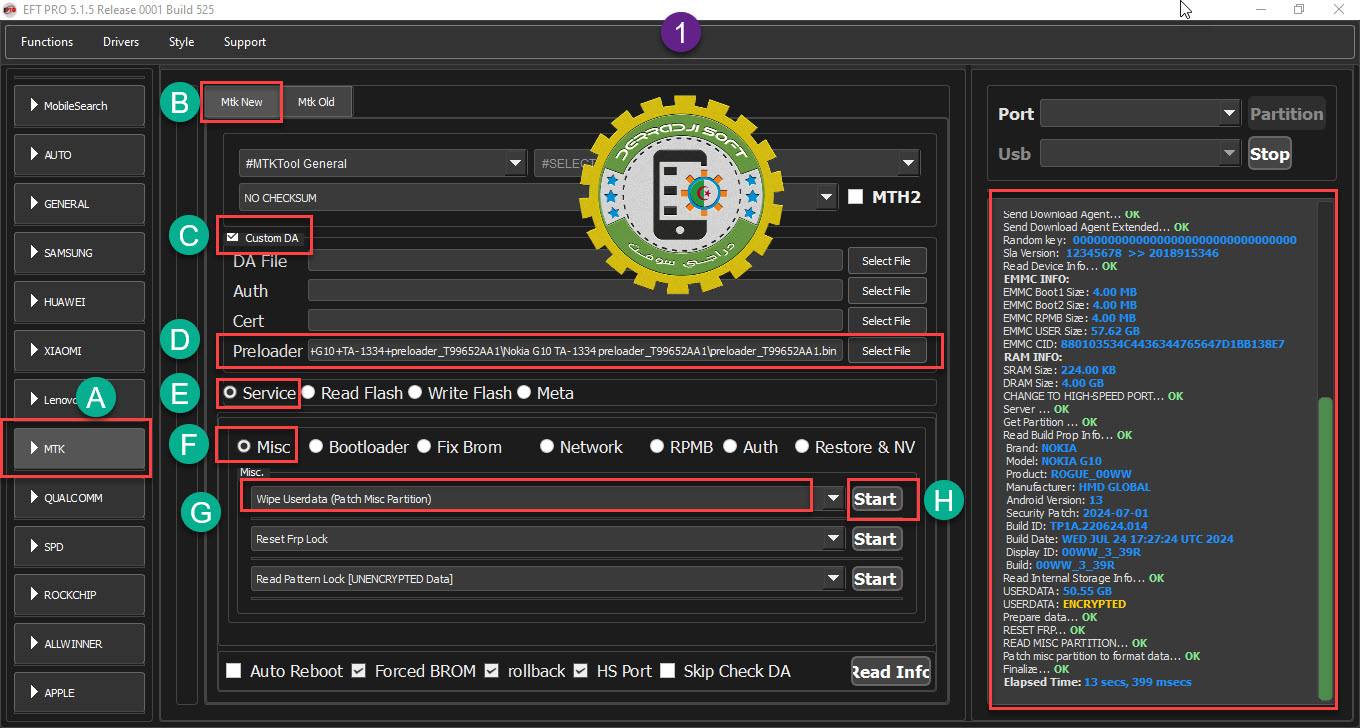Select the Service radio button
The width and height of the screenshot is (1360, 728).
point(231,393)
